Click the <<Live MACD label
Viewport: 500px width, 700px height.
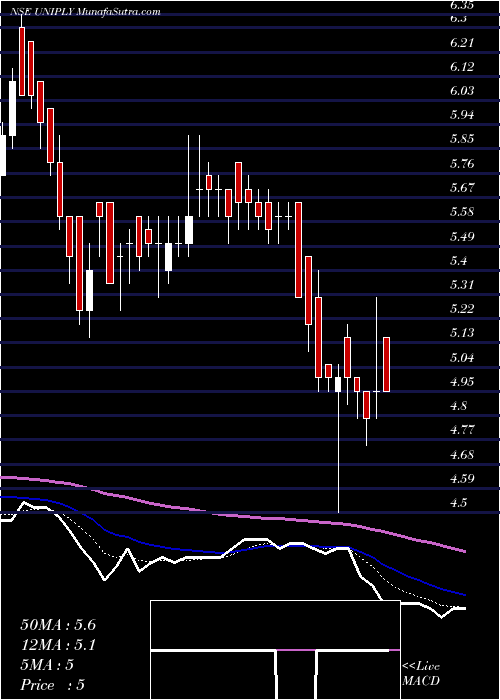(421, 674)
